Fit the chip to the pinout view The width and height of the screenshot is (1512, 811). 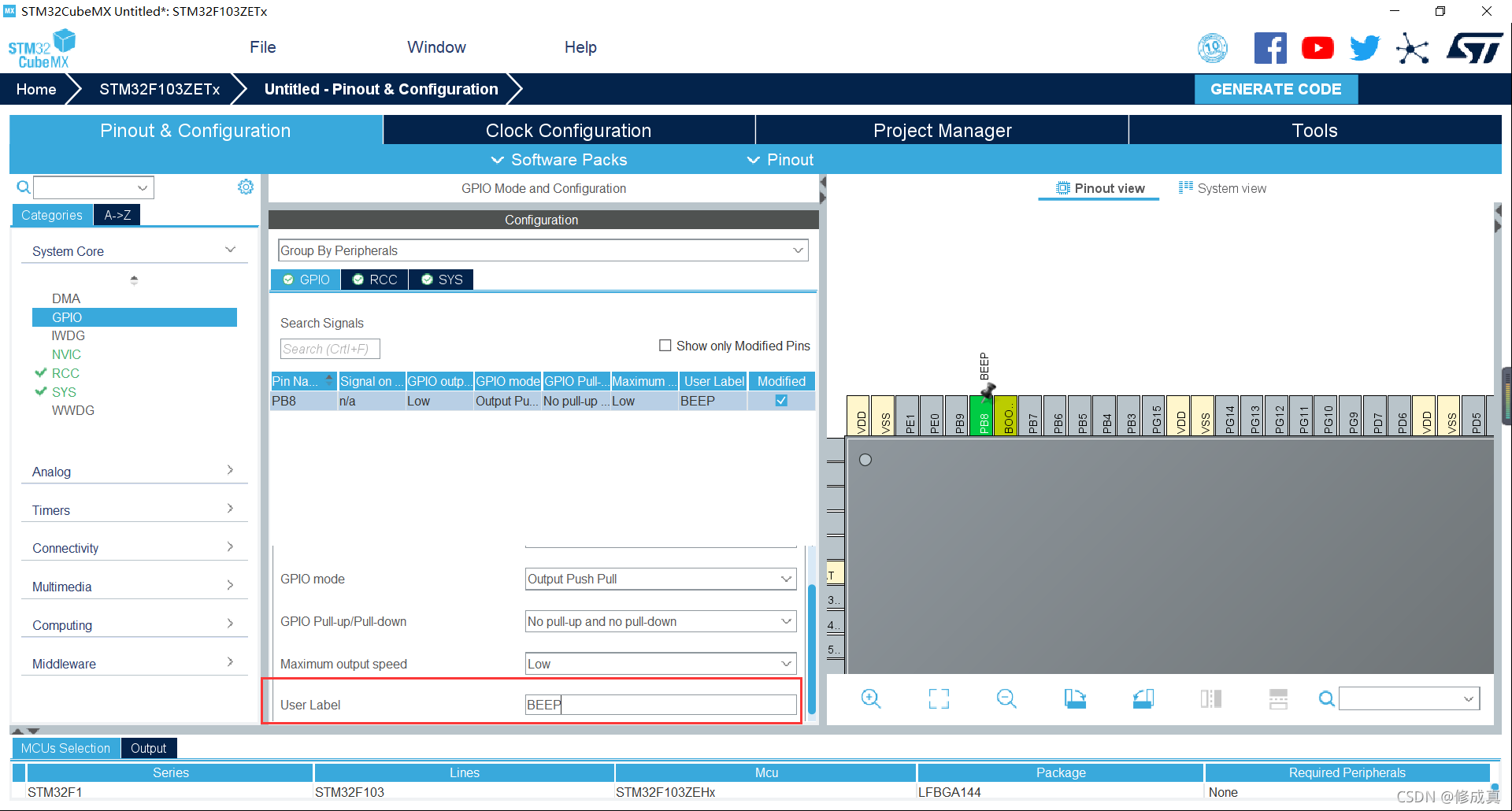click(939, 698)
